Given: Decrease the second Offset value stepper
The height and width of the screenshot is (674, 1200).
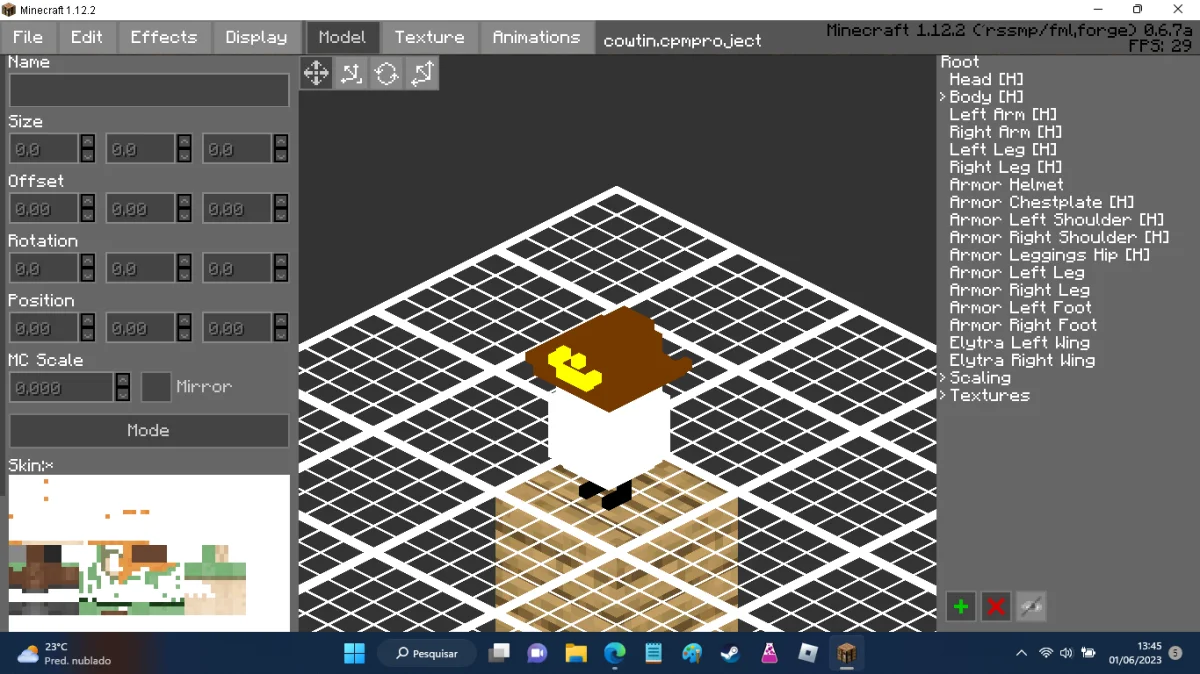Looking at the screenshot, I should tap(184, 216).
